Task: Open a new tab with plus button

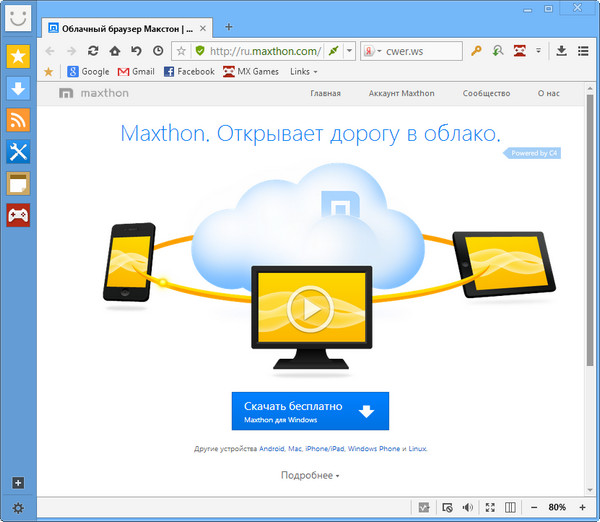Action: 229,27
